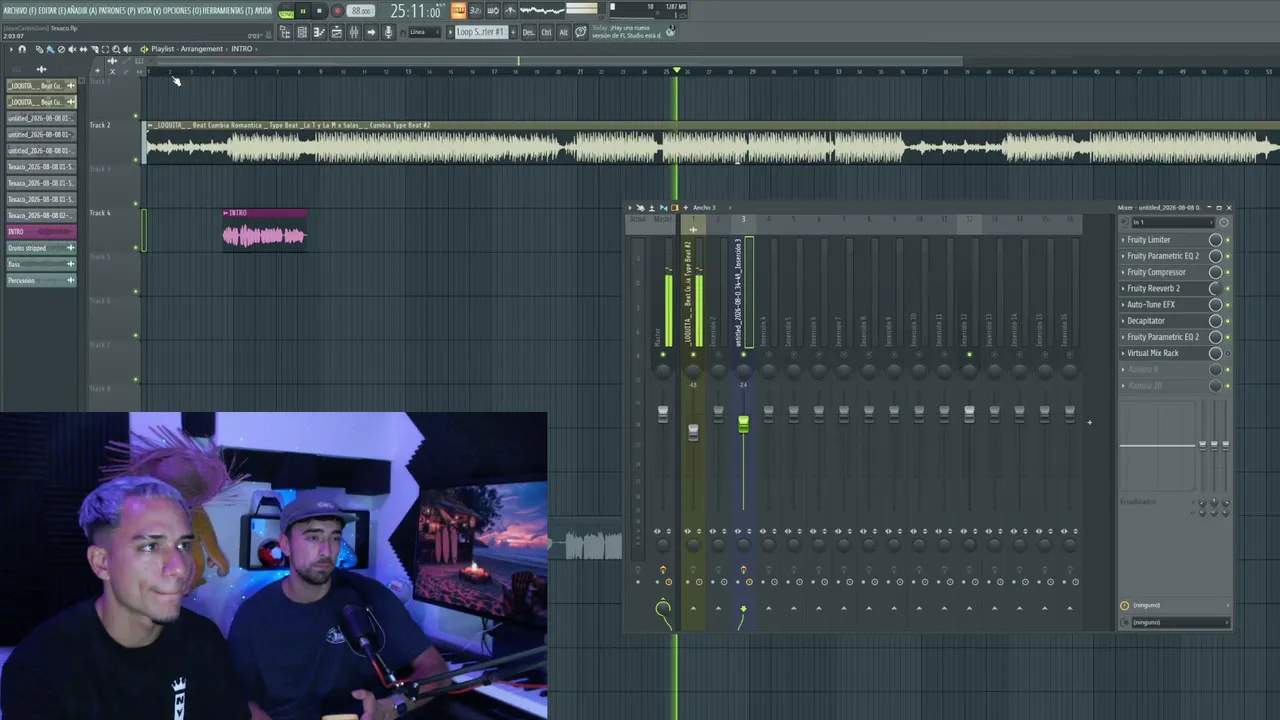Viewport: 1280px width, 720px height.
Task: Click the playhead marker on the timeline
Action: coord(677,71)
